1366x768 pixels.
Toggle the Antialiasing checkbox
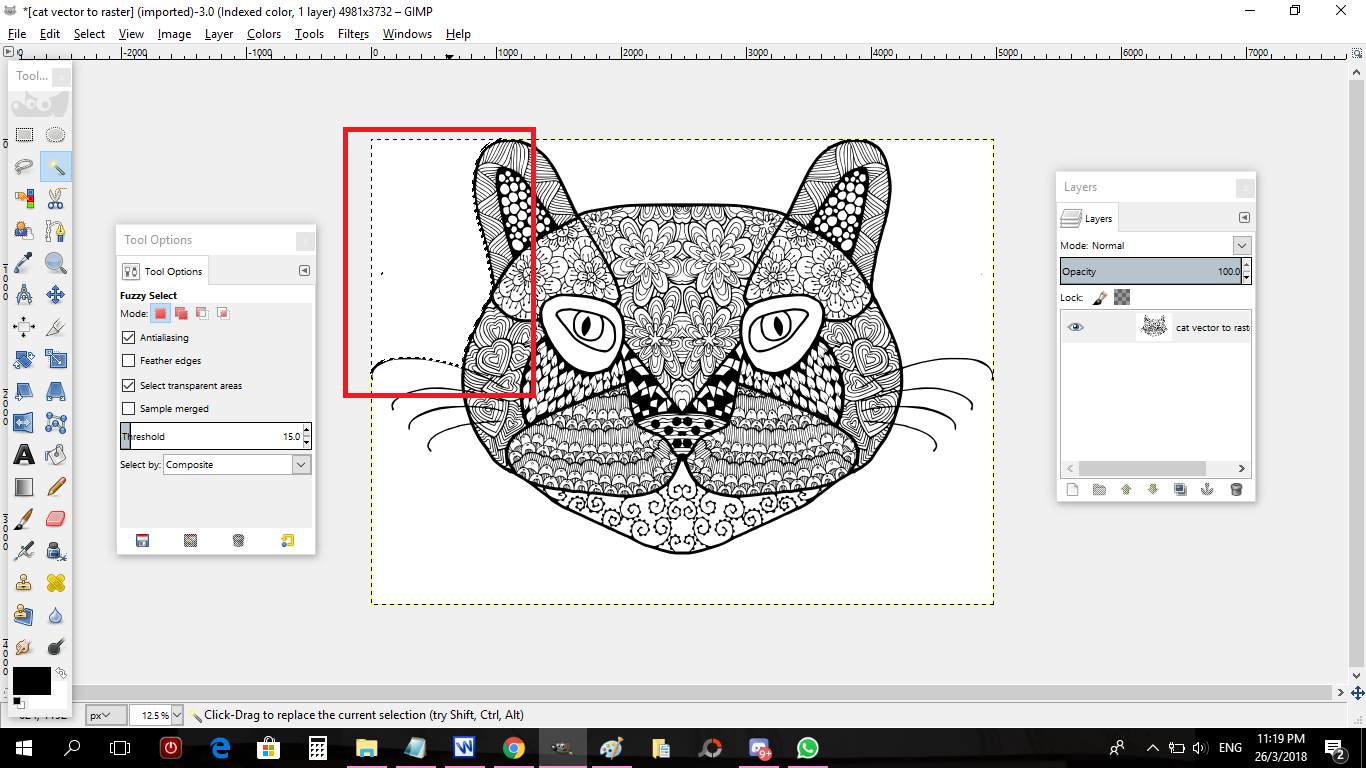(x=128, y=338)
